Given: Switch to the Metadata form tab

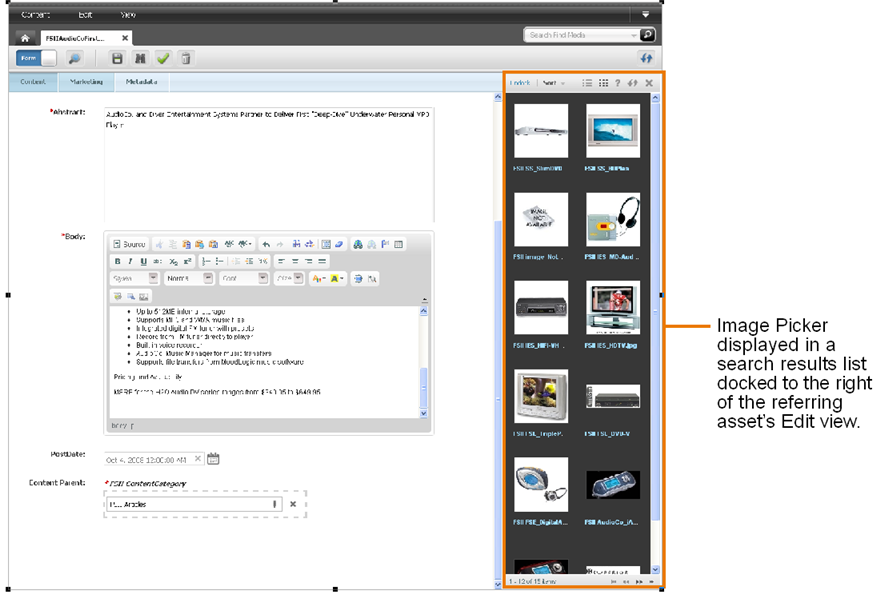Looking at the screenshot, I should click(142, 82).
